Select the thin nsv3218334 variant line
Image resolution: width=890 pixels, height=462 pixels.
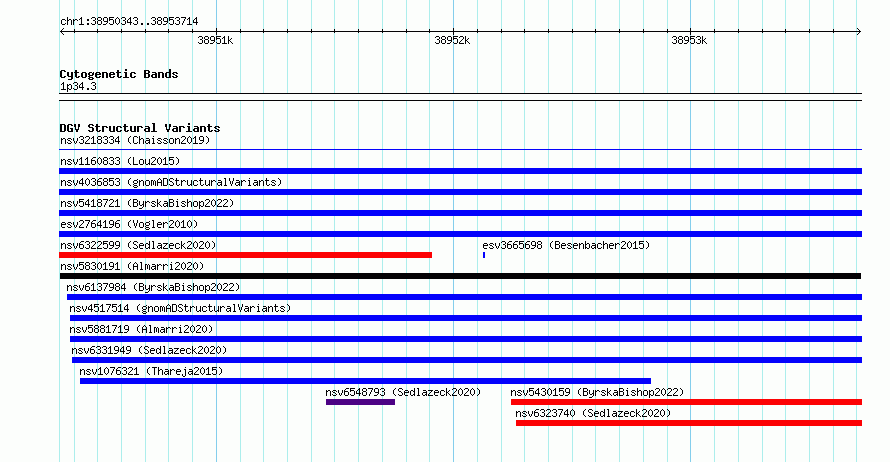point(460,150)
